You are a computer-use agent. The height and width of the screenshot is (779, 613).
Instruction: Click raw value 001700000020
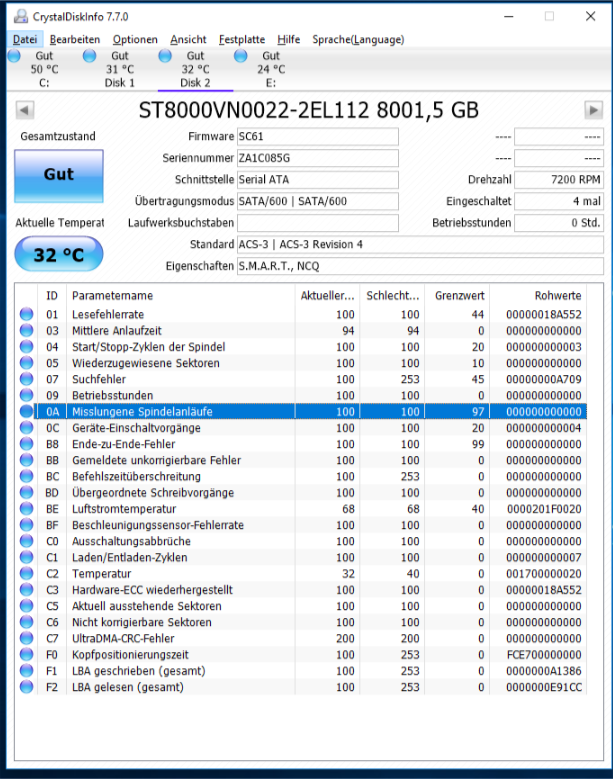coord(544,573)
